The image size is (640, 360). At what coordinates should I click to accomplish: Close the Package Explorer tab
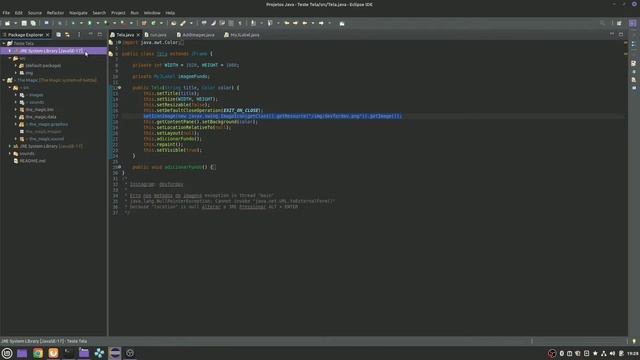pos(47,35)
